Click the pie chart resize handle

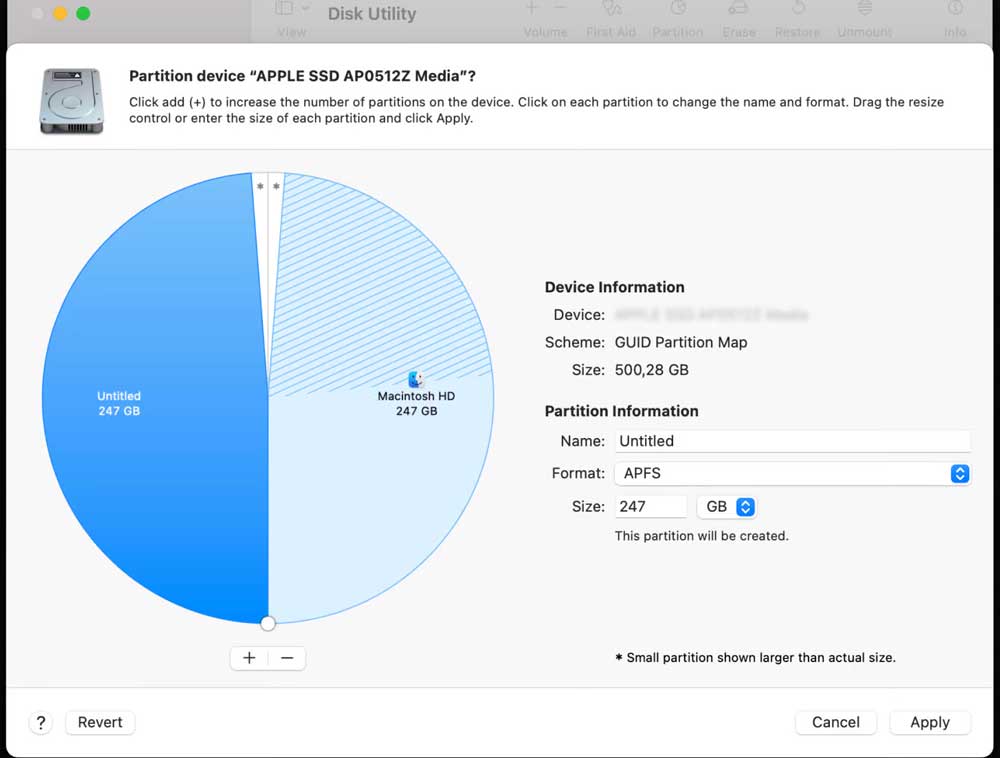click(x=268, y=623)
